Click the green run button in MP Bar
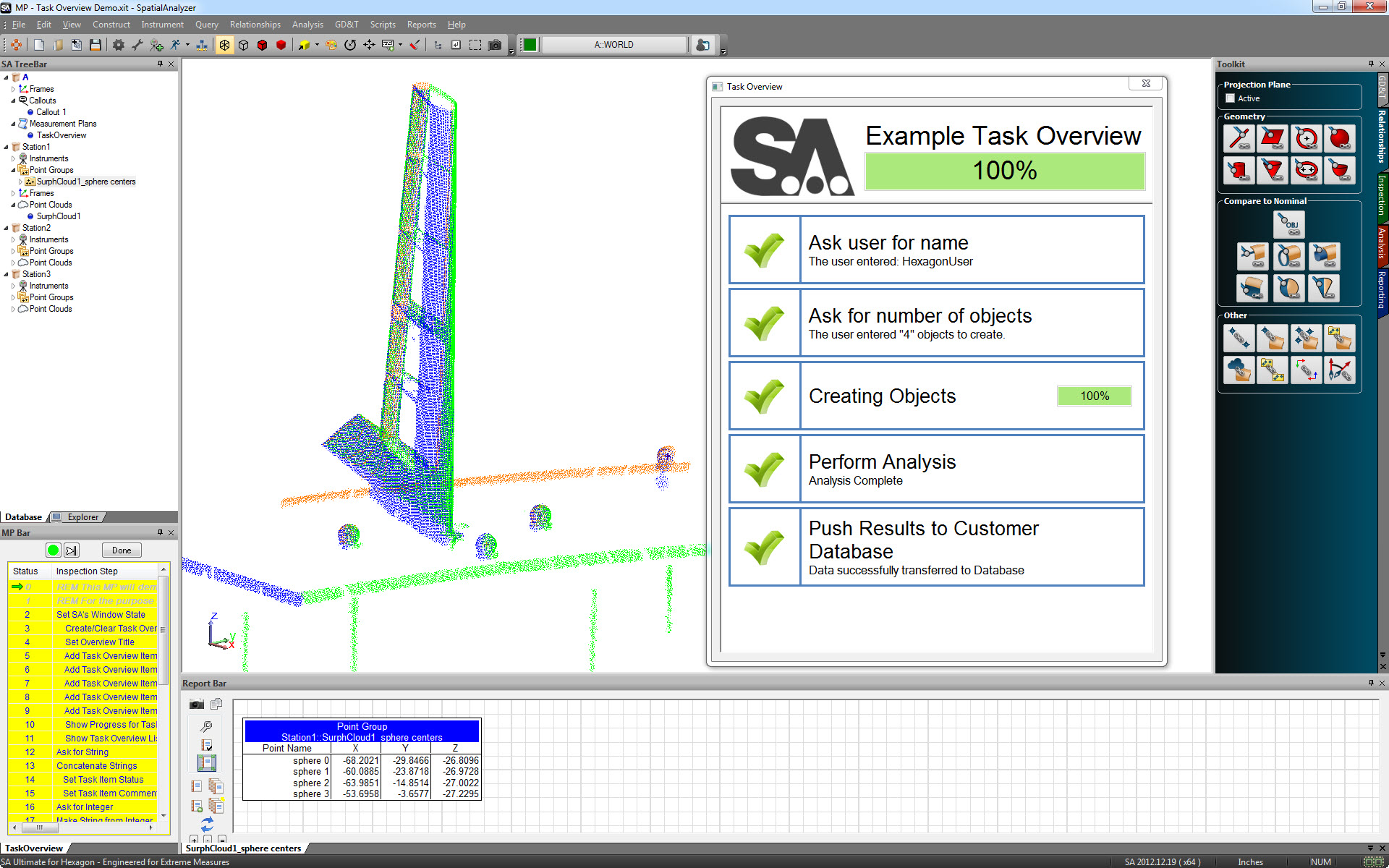 [x=53, y=550]
